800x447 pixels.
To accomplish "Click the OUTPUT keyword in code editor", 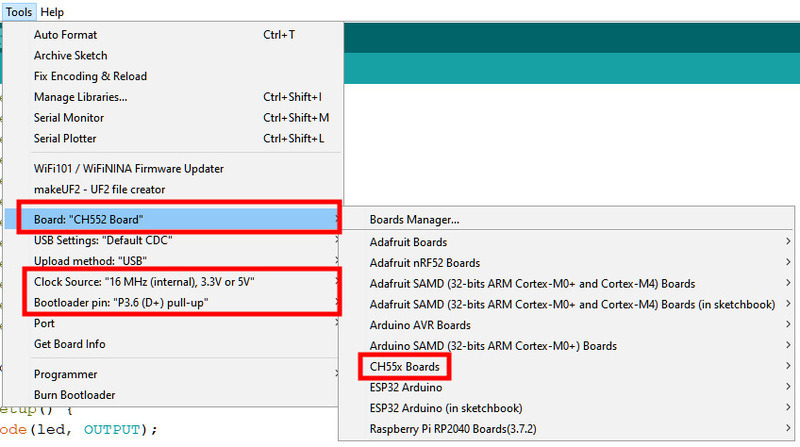I will coord(111,430).
